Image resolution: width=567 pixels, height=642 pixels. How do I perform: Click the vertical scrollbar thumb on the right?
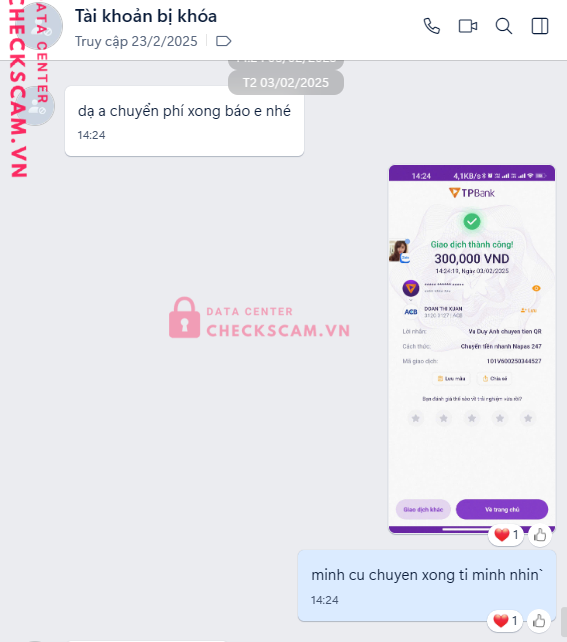point(564,621)
